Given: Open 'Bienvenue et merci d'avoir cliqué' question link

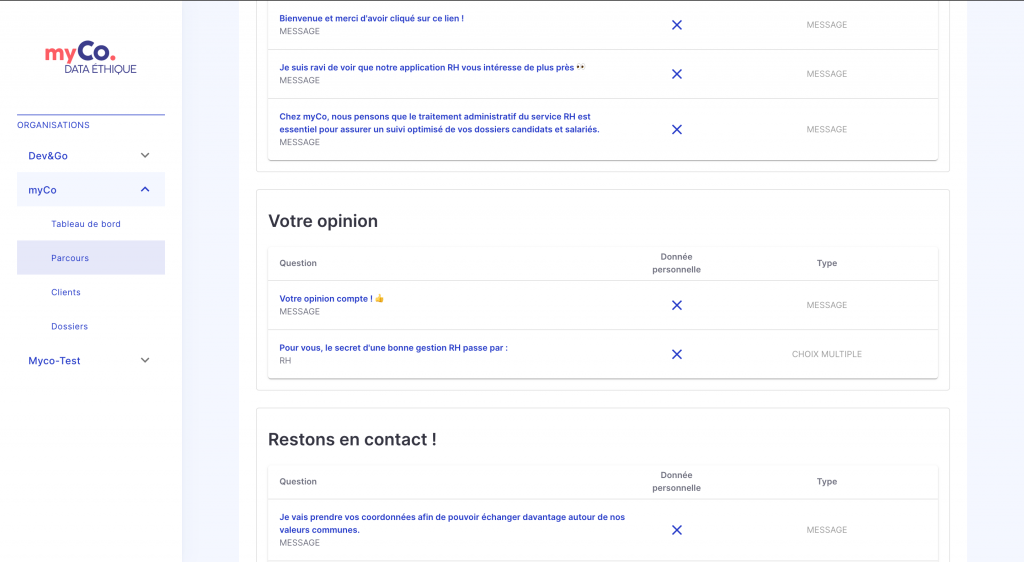Looking at the screenshot, I should 372,18.
